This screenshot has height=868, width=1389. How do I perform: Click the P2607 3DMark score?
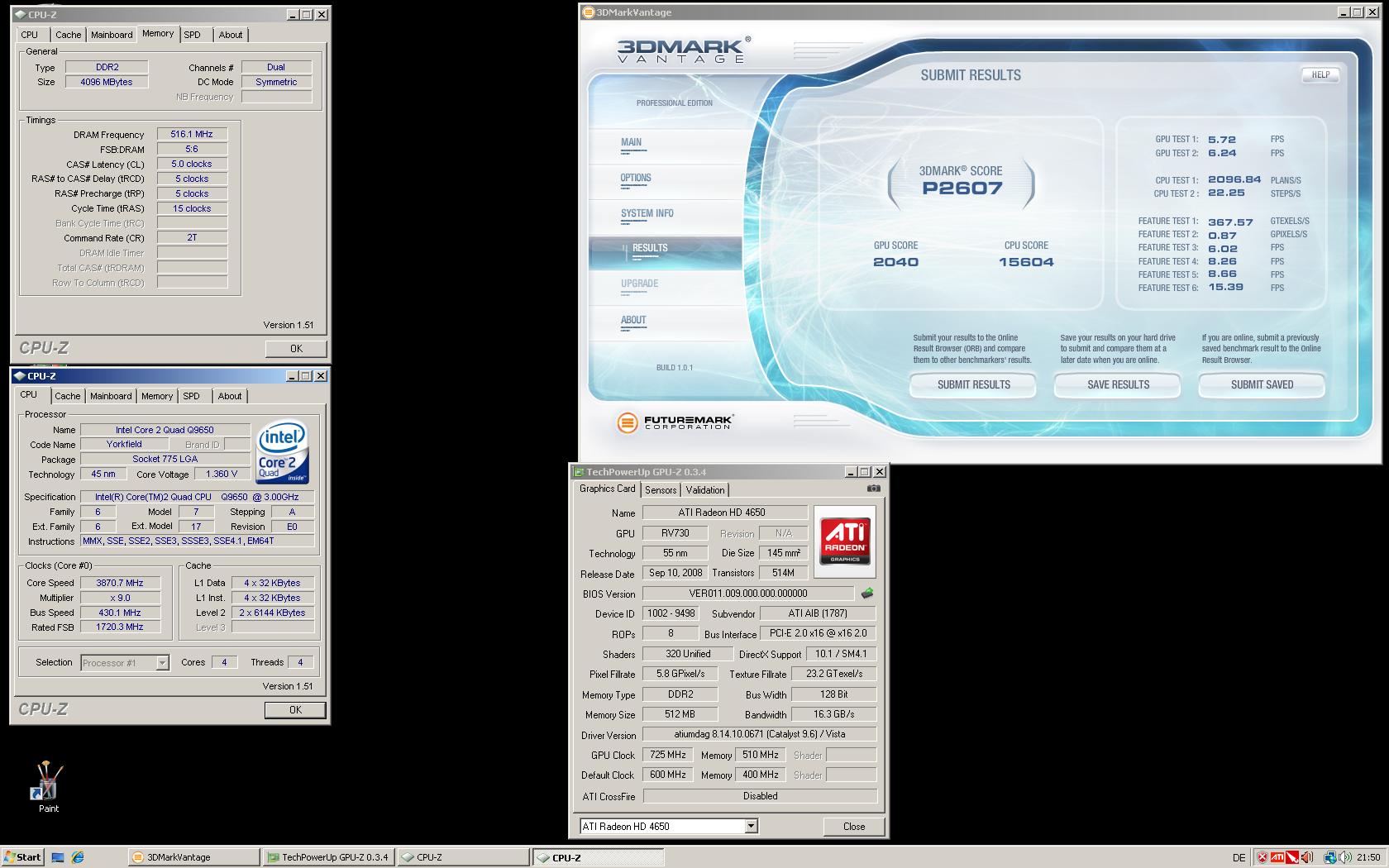tap(962, 188)
